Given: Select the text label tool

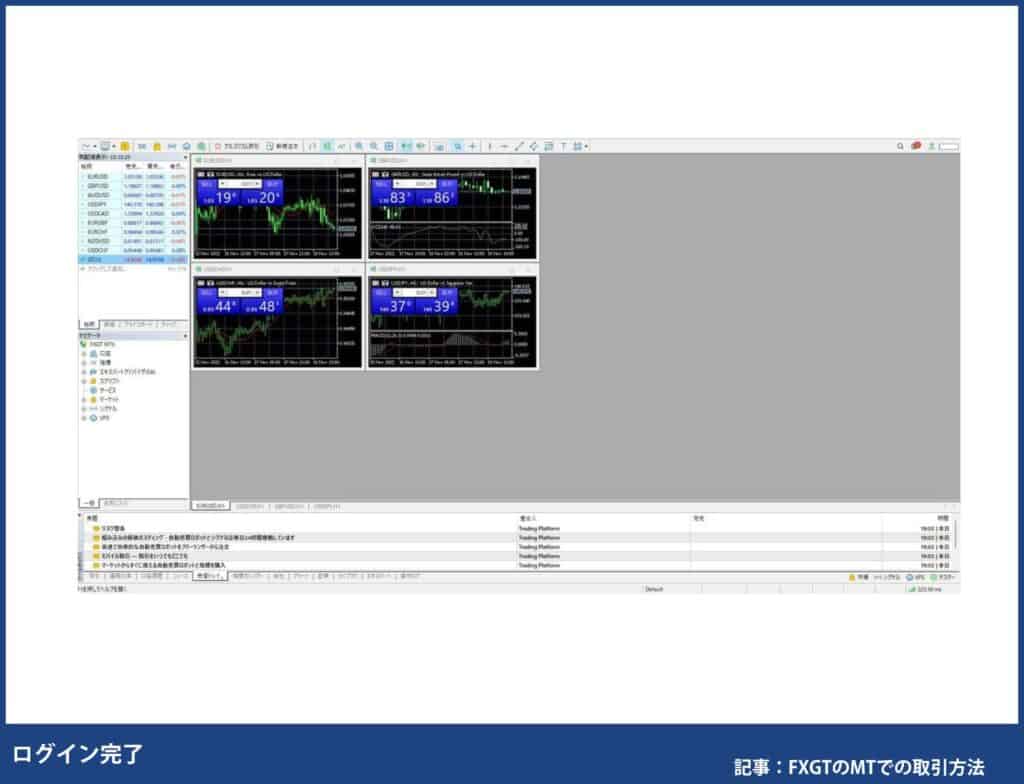Looking at the screenshot, I should pyautogui.click(x=566, y=146).
